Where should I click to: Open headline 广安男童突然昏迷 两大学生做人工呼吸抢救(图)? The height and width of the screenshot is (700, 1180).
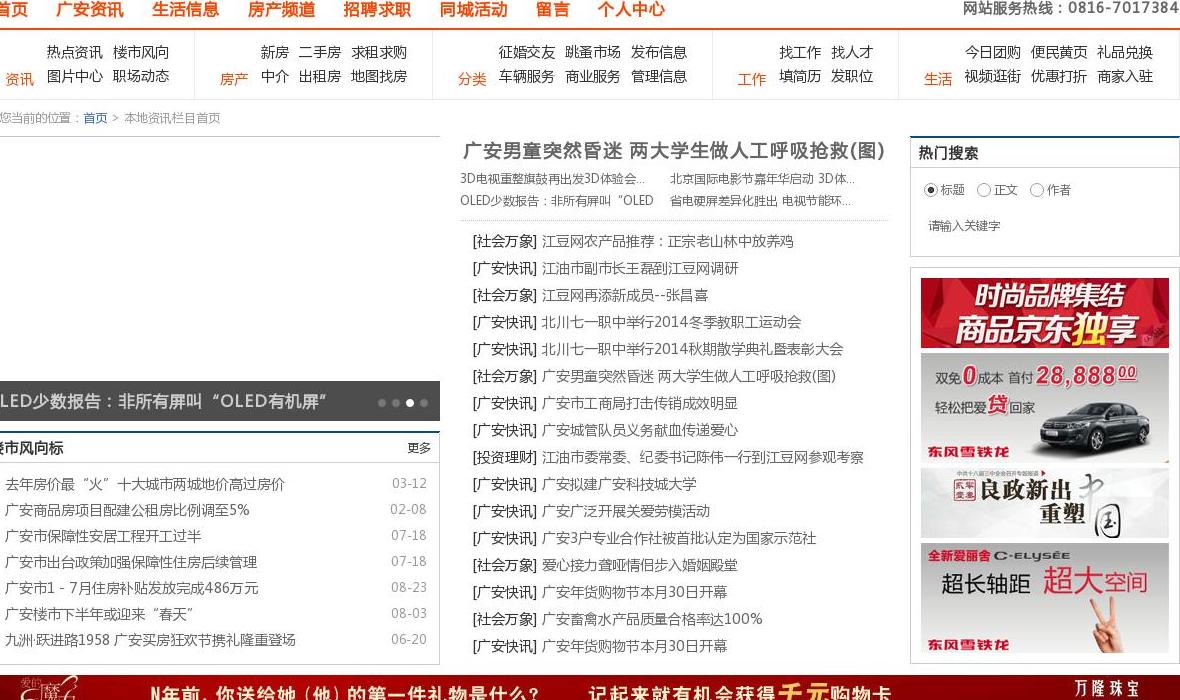pyautogui.click(x=674, y=151)
